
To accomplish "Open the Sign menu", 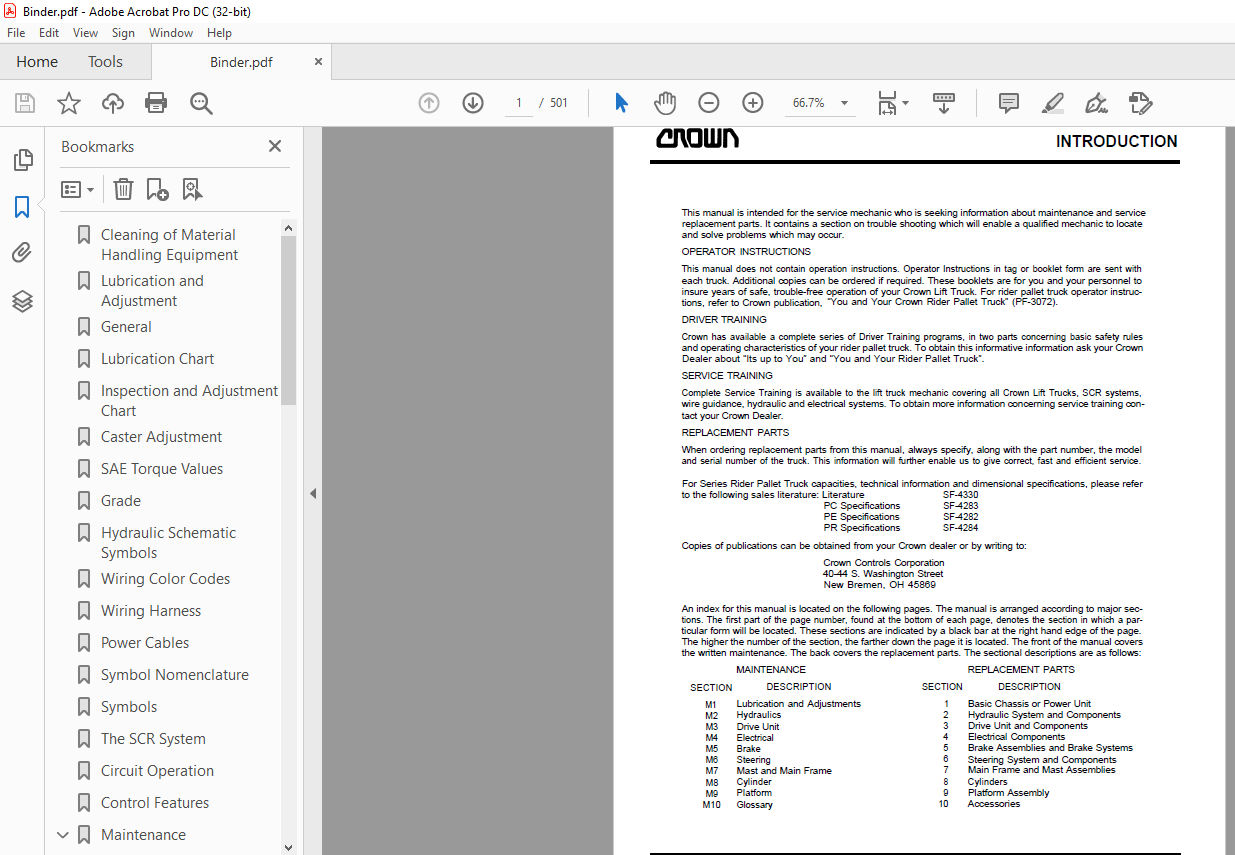I will click(x=123, y=33).
